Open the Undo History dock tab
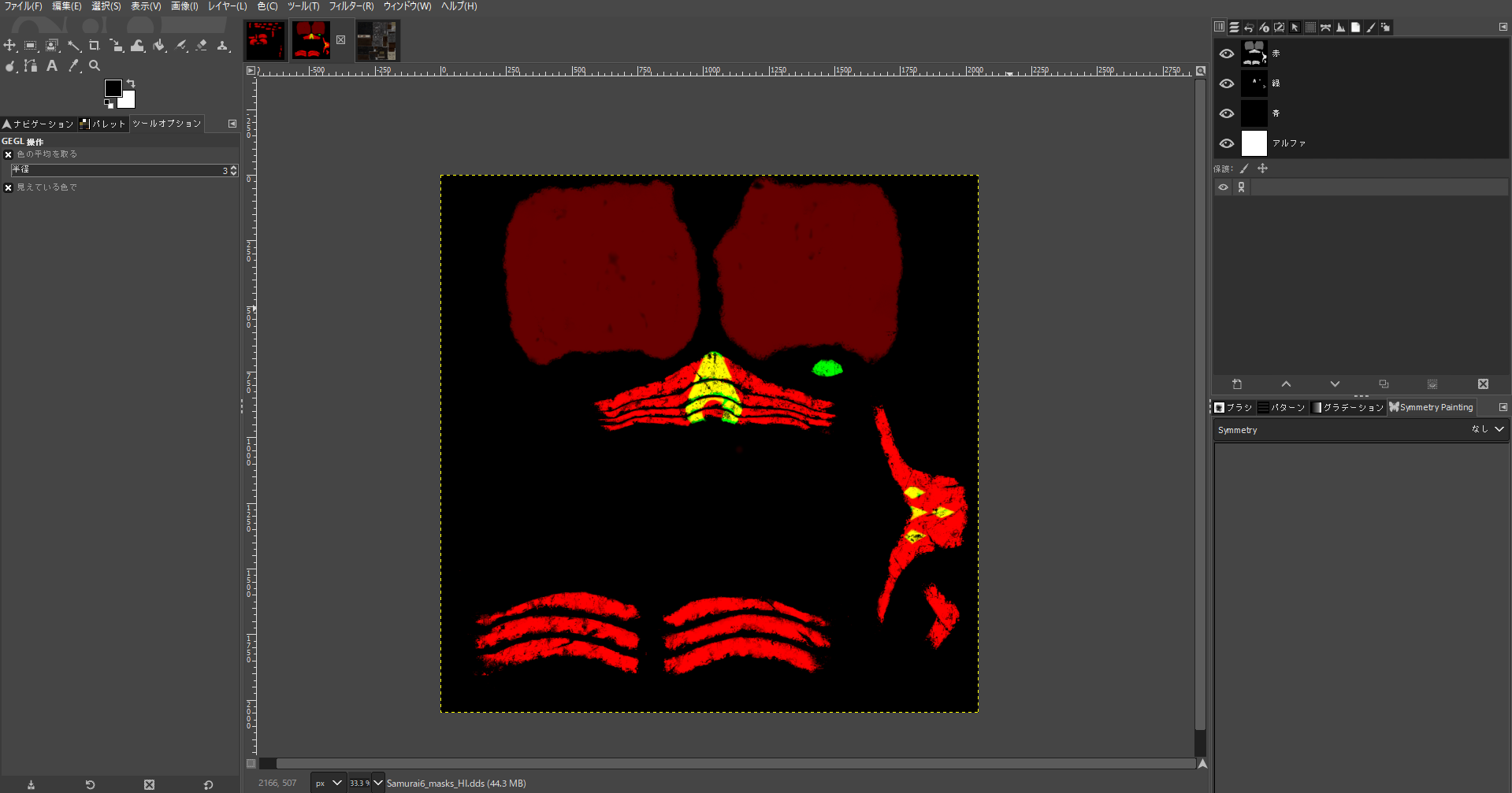 tap(1250, 28)
